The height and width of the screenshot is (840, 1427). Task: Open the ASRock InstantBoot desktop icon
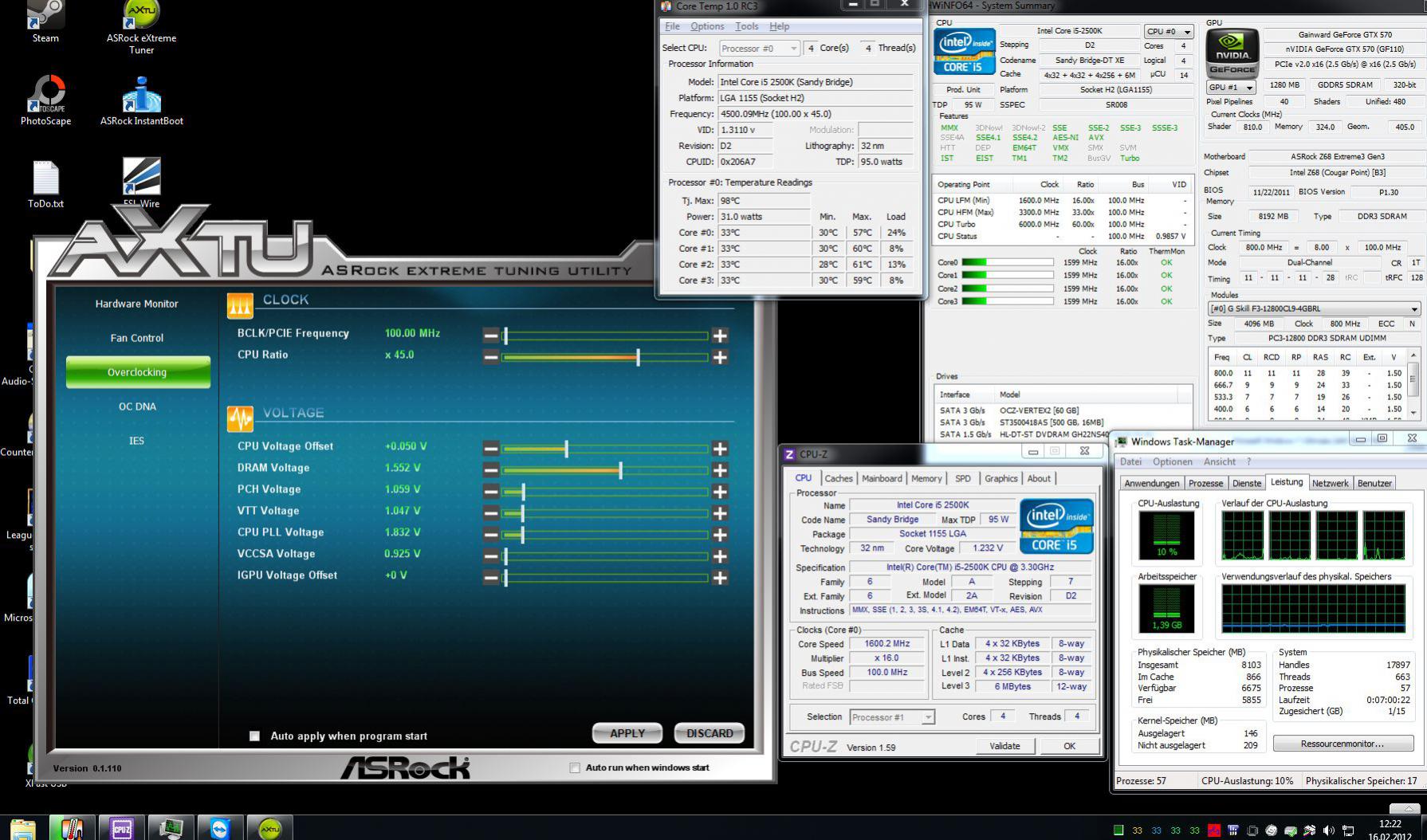(141, 101)
